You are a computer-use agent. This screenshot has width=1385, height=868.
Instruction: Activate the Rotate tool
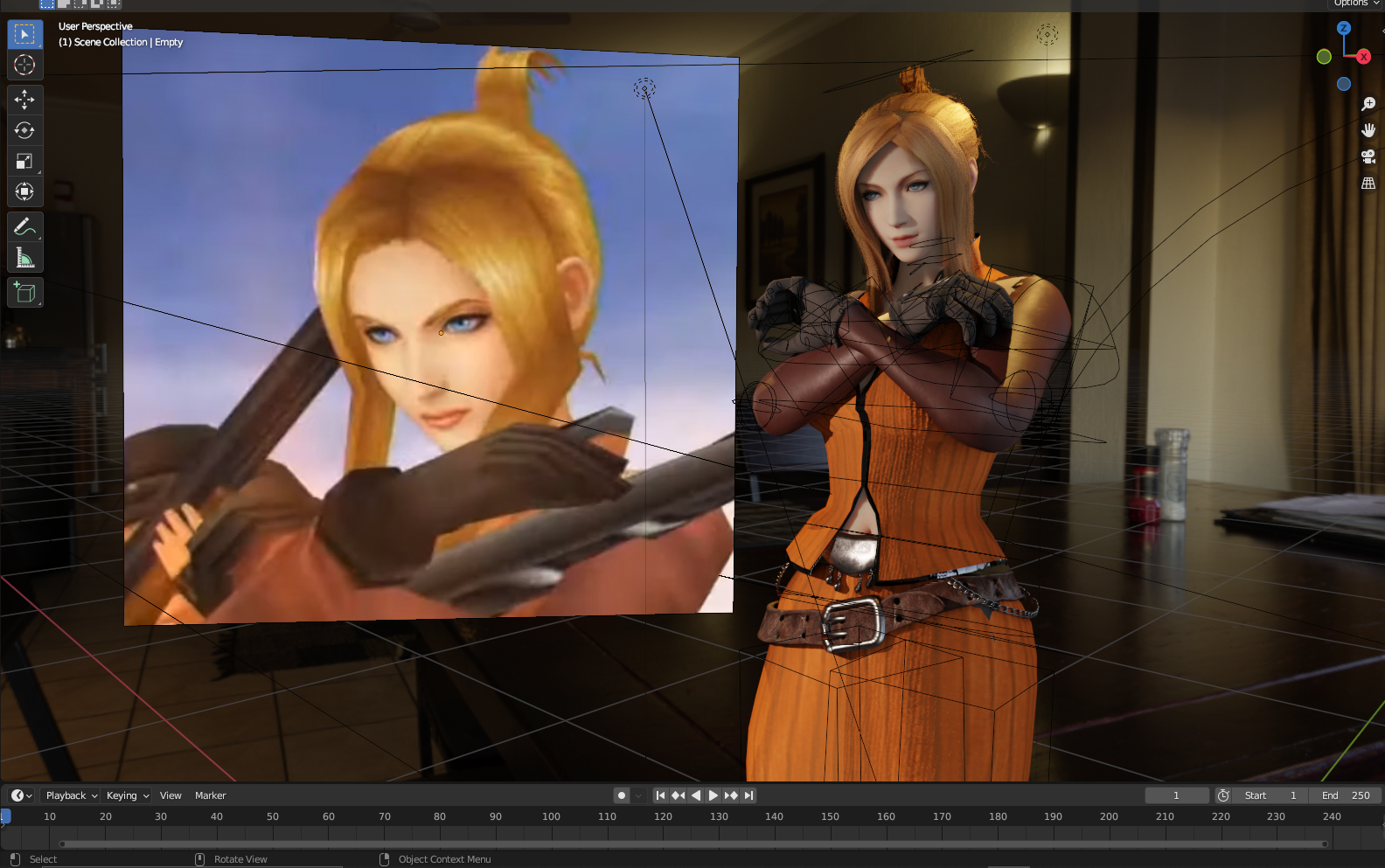[24, 130]
